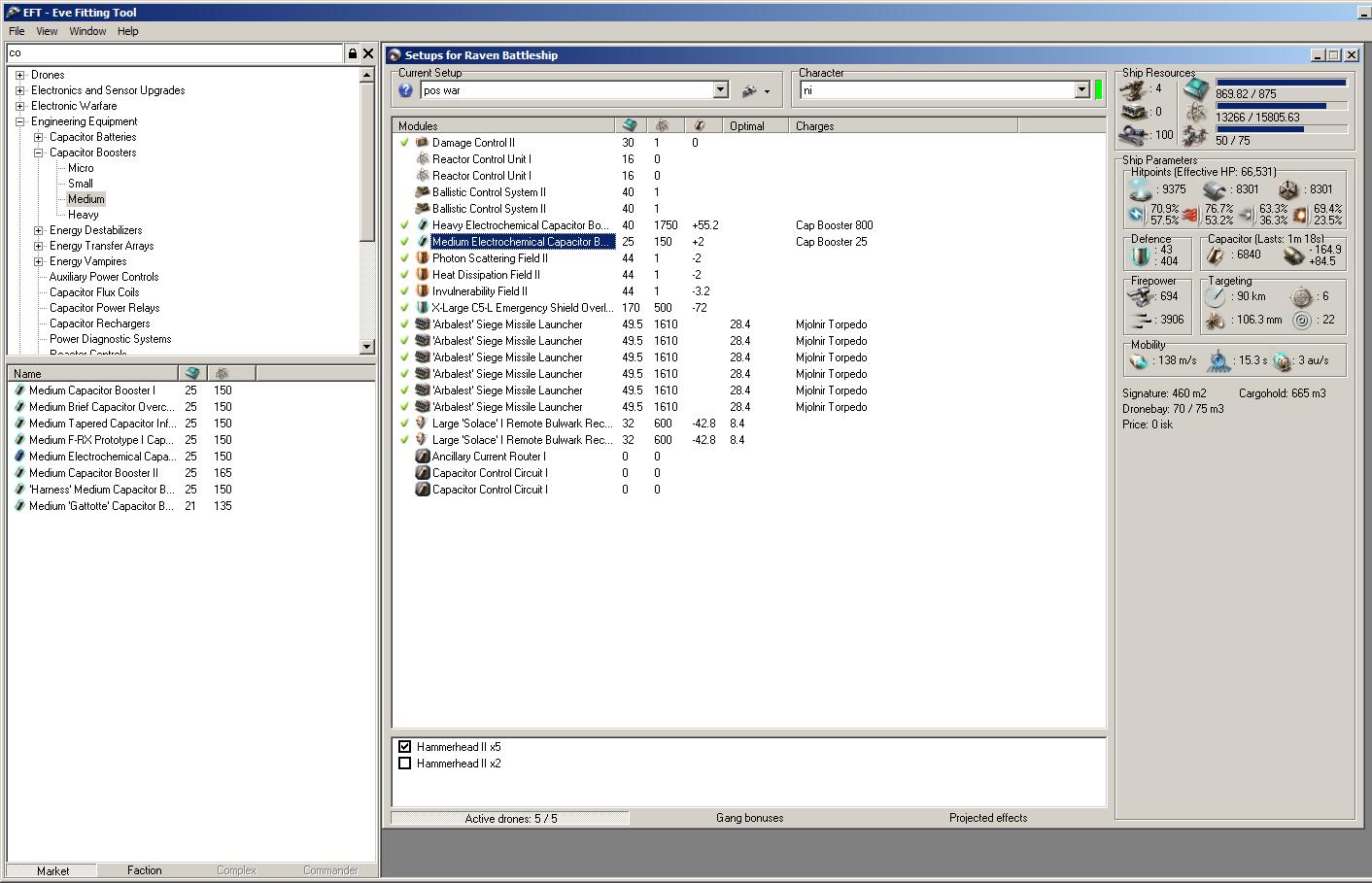The width and height of the screenshot is (1372, 883).
Task: Click the volley damage icon showing 3906
Action: click(x=1142, y=320)
